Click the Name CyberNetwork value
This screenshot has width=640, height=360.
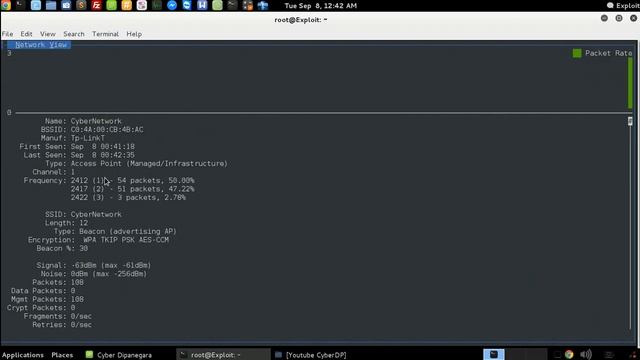click(x=96, y=121)
